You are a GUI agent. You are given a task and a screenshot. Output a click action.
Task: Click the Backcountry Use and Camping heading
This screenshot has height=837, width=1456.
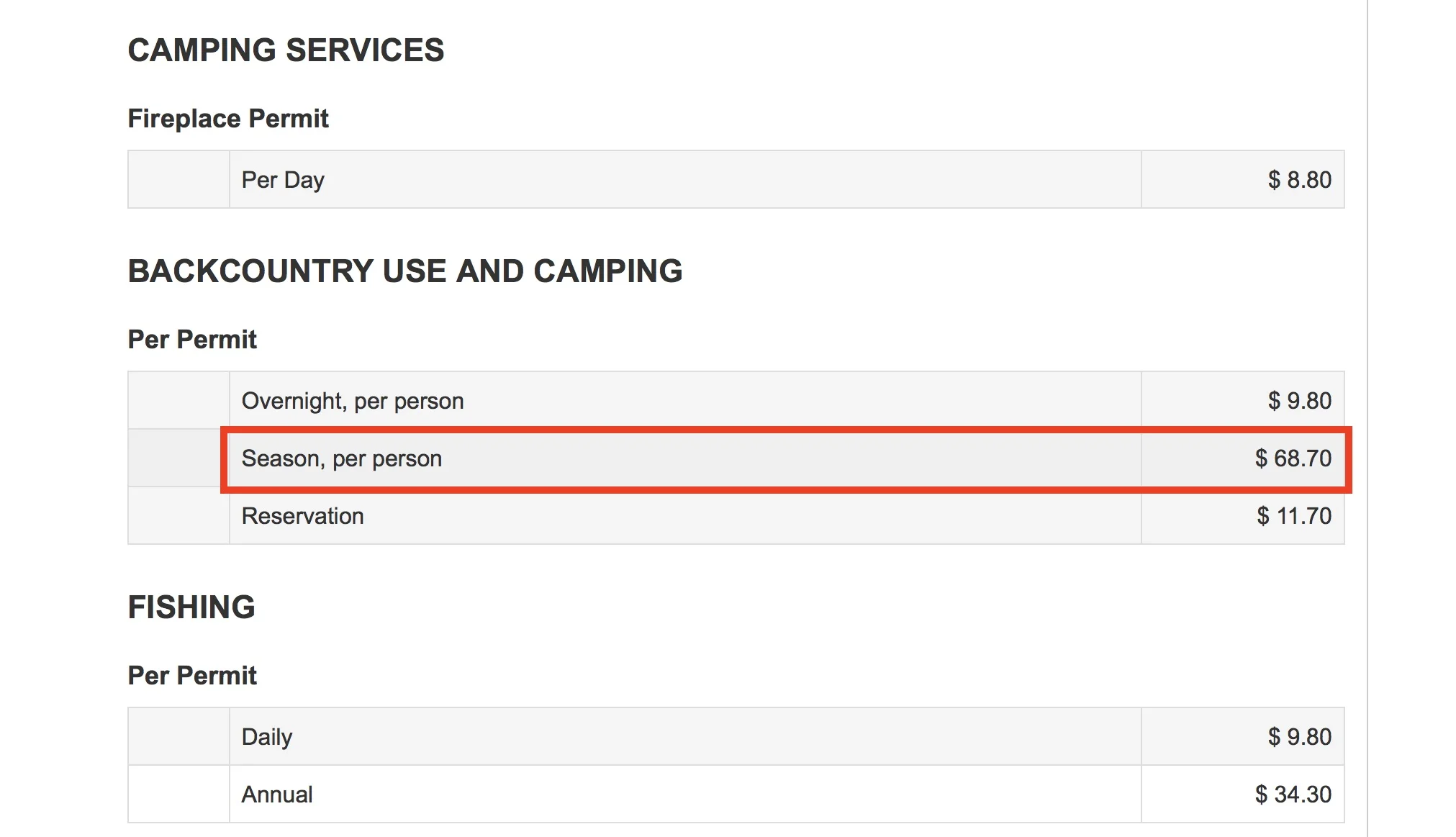[405, 271]
